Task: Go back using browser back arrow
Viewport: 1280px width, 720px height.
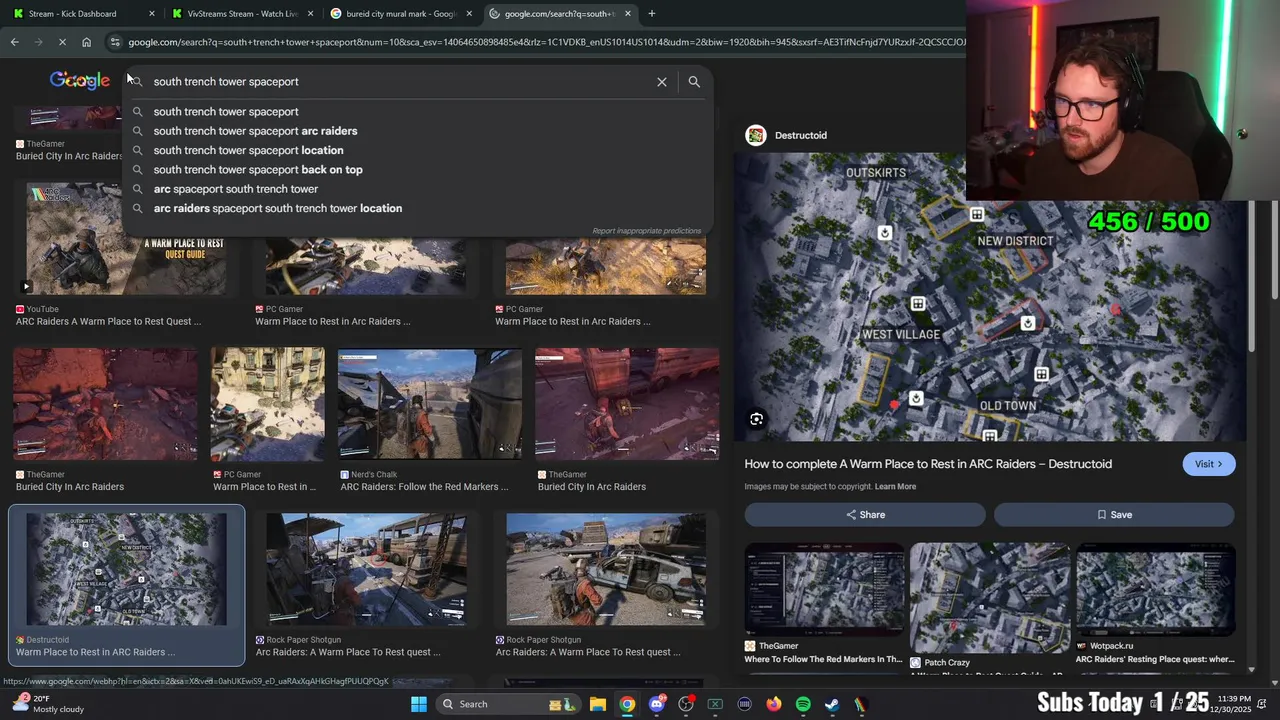Action: pyautogui.click(x=14, y=42)
